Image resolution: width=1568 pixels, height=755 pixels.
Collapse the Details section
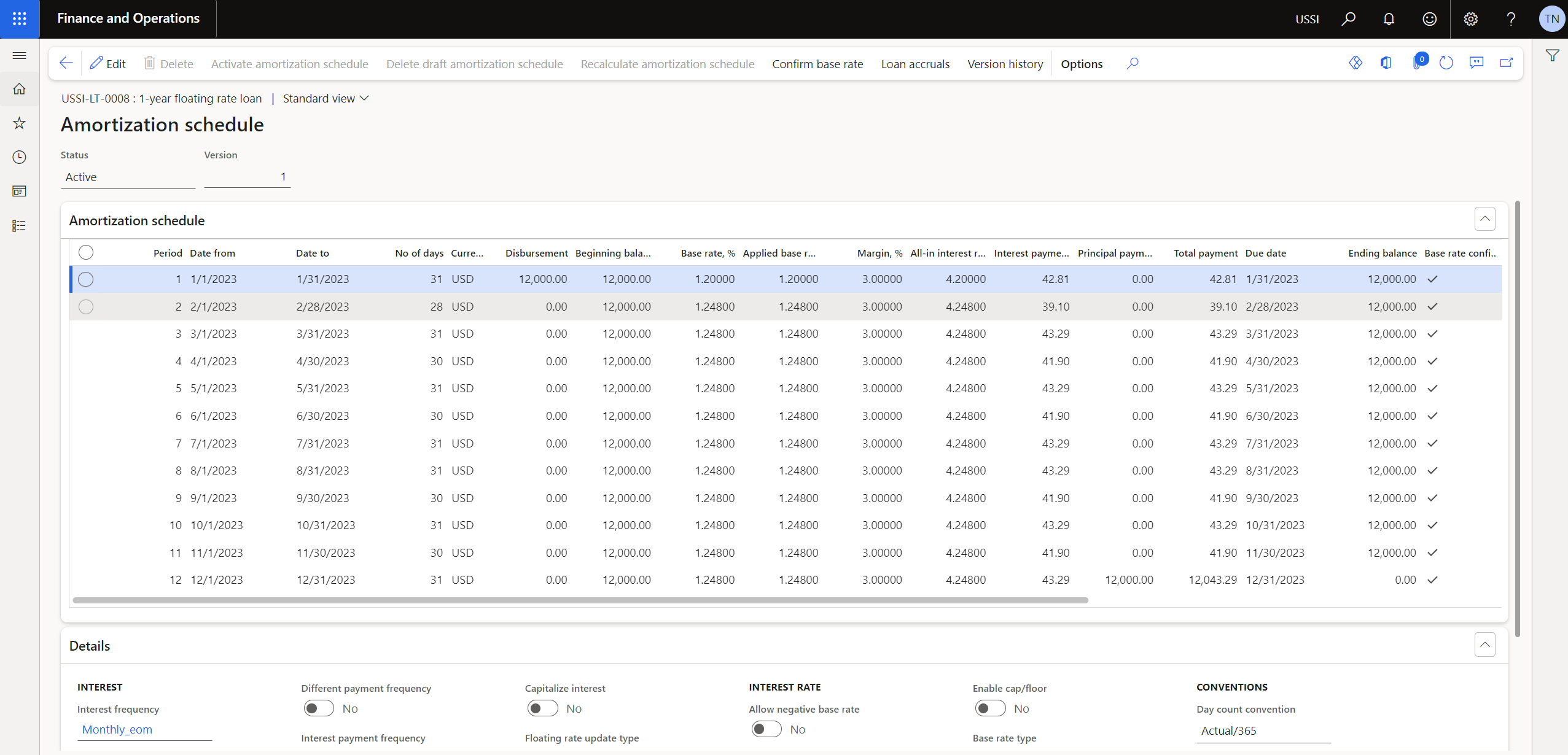click(x=1485, y=644)
